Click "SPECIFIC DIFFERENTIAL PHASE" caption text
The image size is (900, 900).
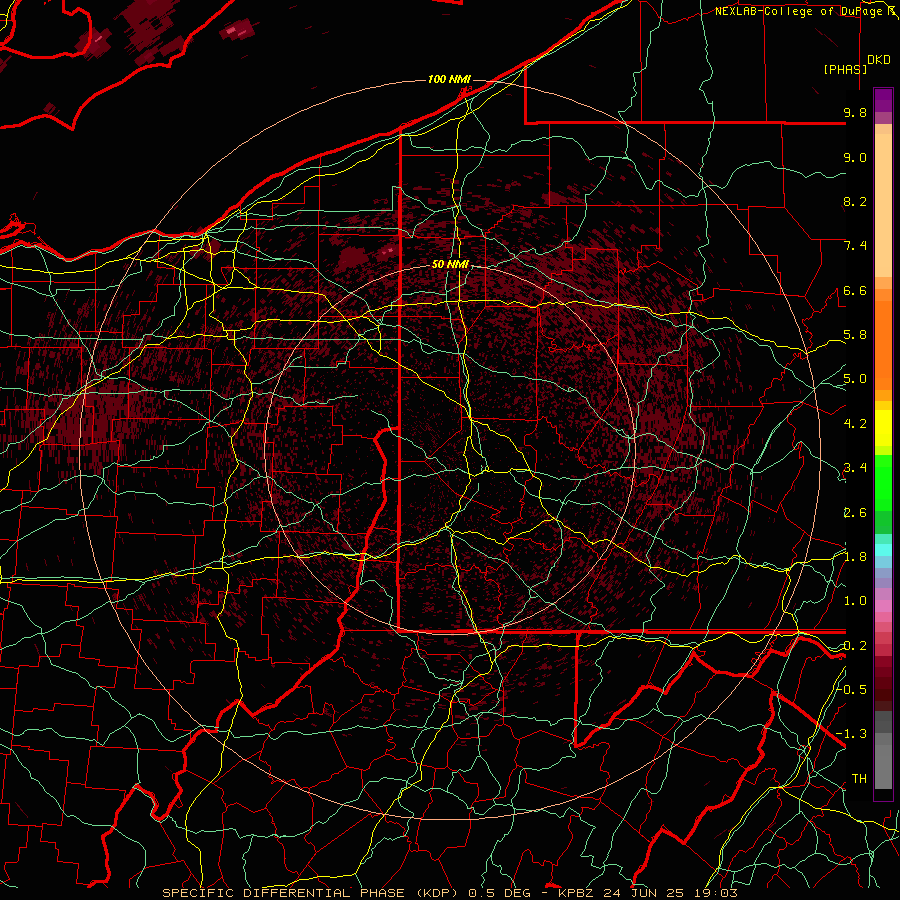[283, 893]
